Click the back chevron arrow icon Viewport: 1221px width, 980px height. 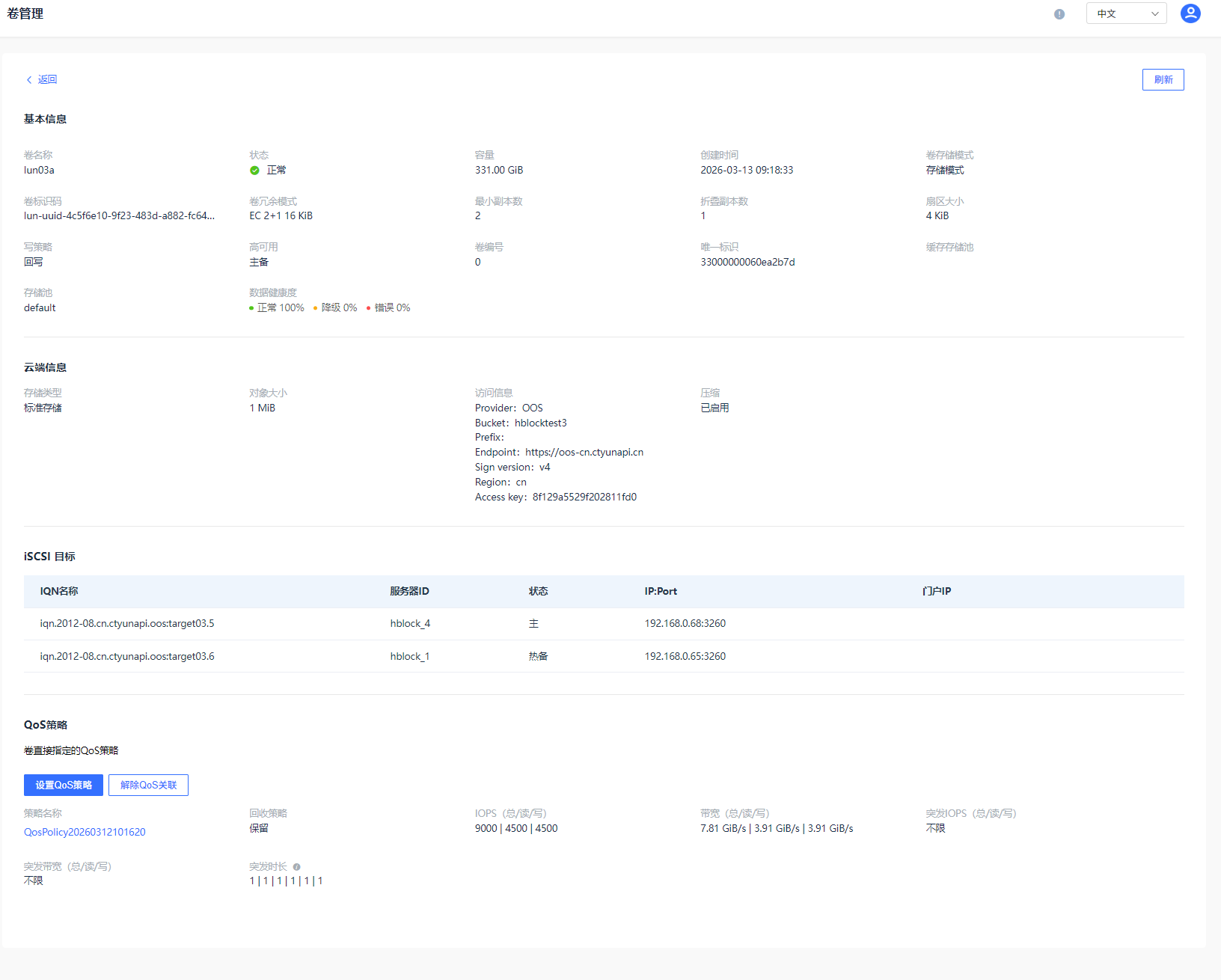coord(29,80)
